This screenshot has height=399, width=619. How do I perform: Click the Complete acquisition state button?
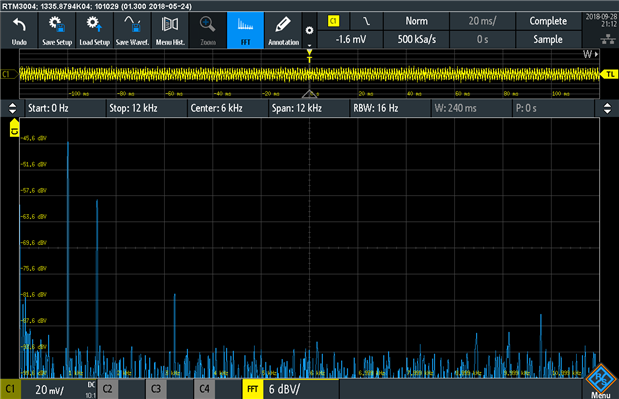point(548,21)
